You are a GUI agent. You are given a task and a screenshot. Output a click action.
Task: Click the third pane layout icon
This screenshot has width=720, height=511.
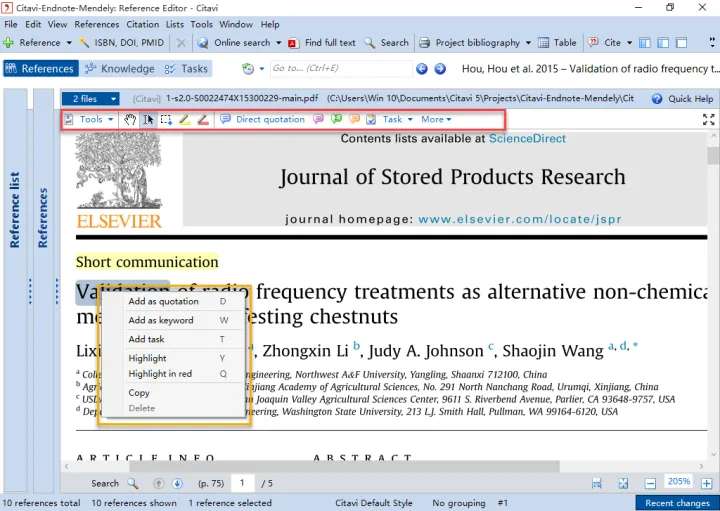(x=681, y=43)
